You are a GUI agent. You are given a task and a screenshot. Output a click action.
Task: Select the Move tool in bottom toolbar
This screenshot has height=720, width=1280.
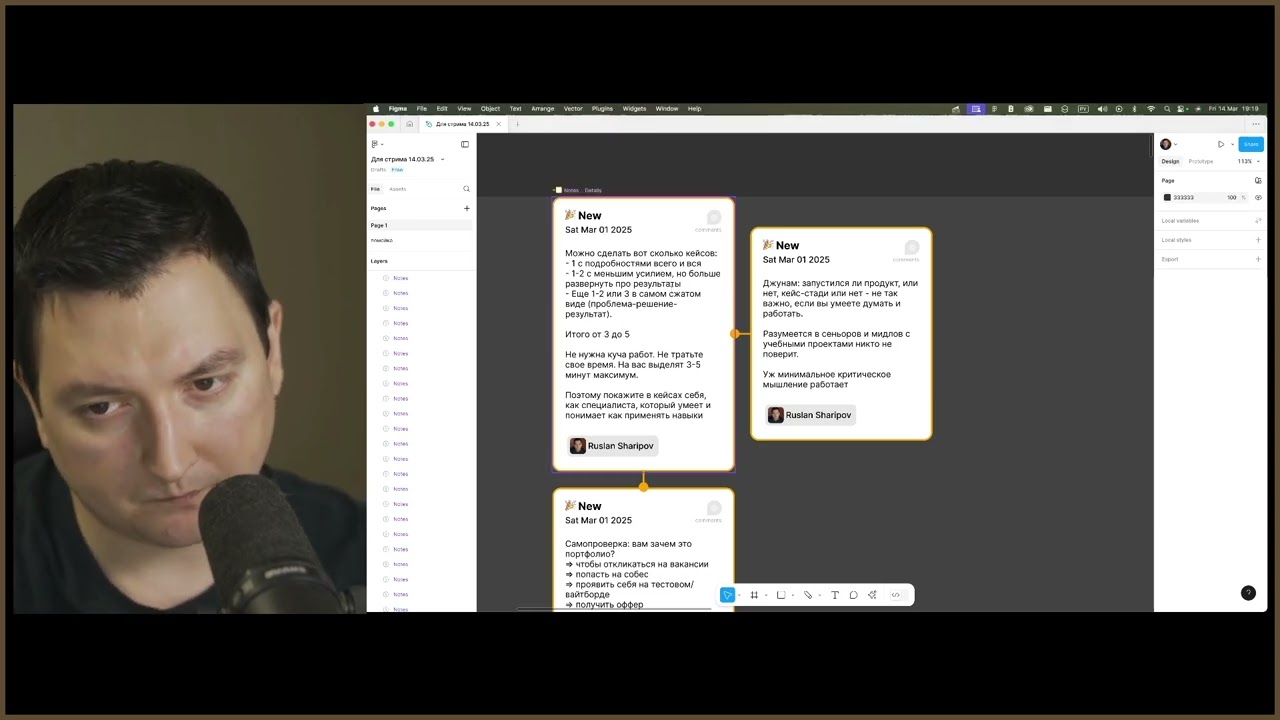727,595
